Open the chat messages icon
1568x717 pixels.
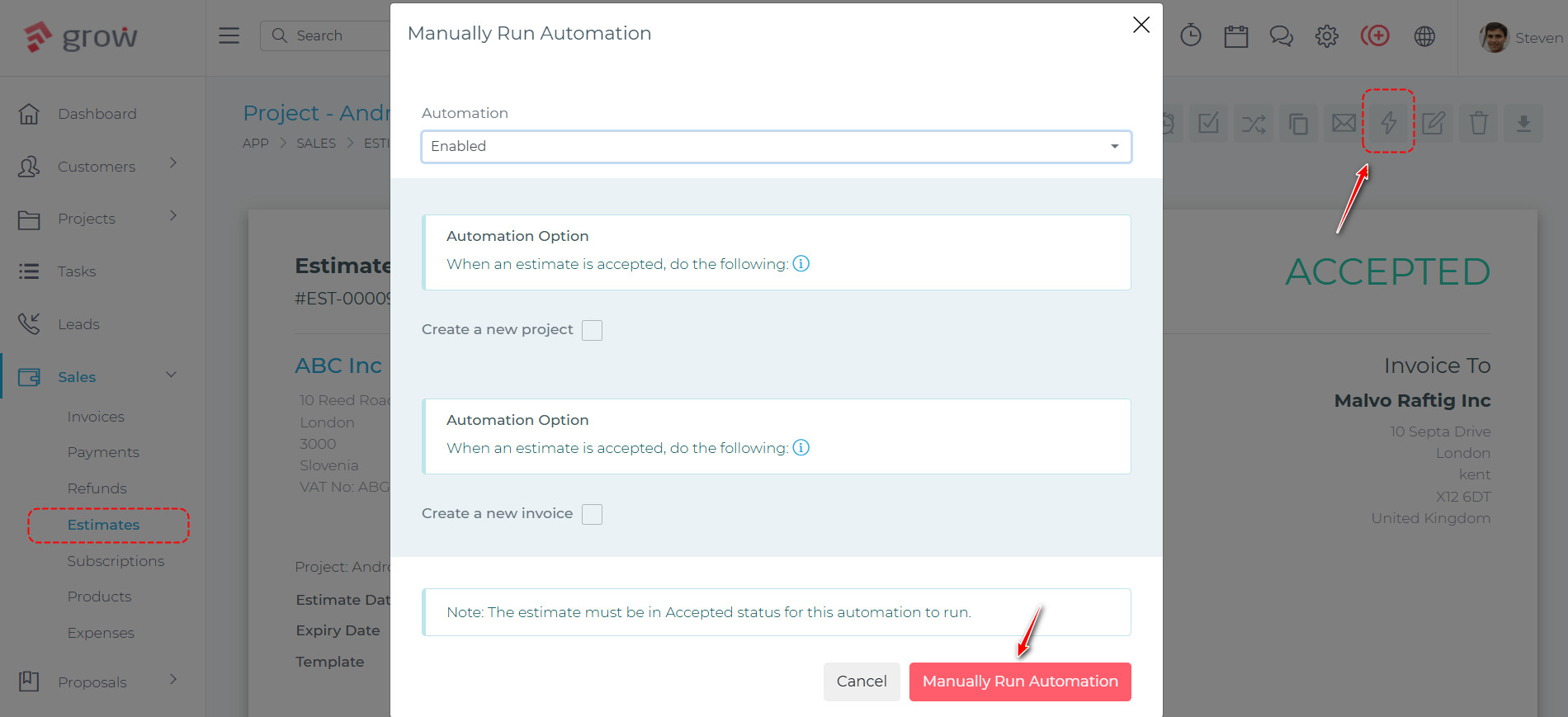pyautogui.click(x=1281, y=36)
